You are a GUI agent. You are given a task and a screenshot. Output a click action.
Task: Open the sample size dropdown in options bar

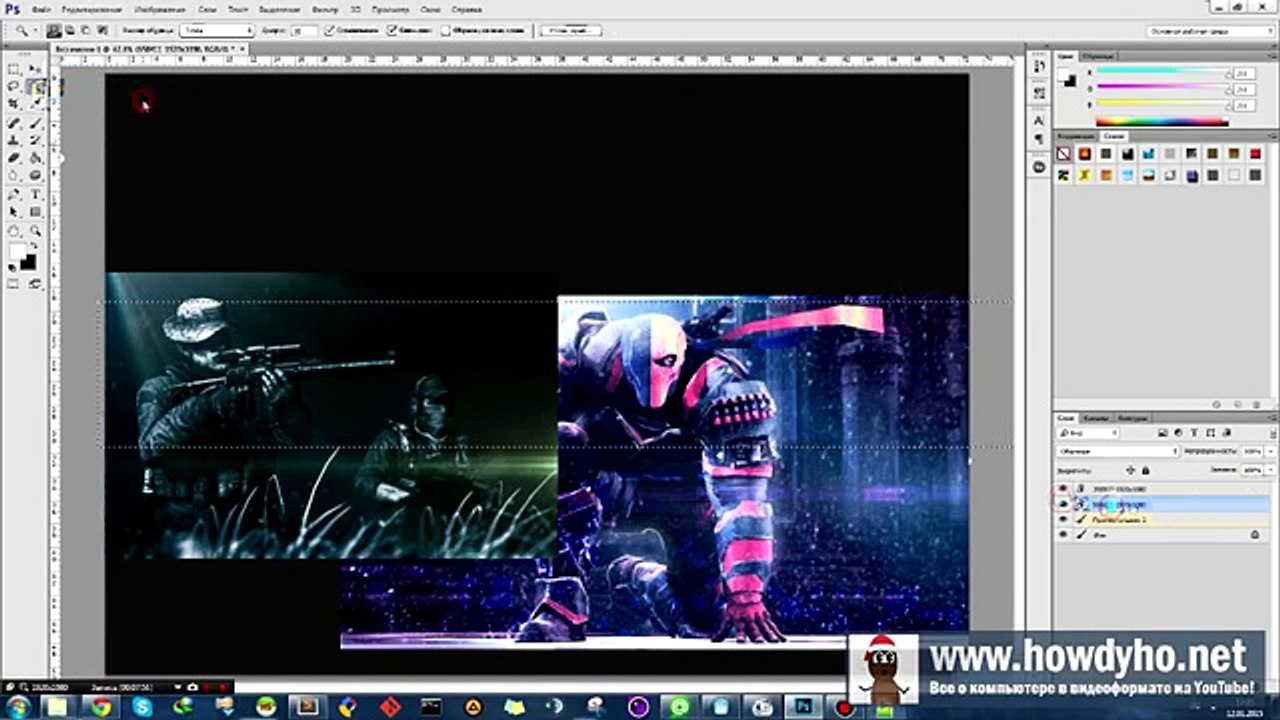[216, 31]
